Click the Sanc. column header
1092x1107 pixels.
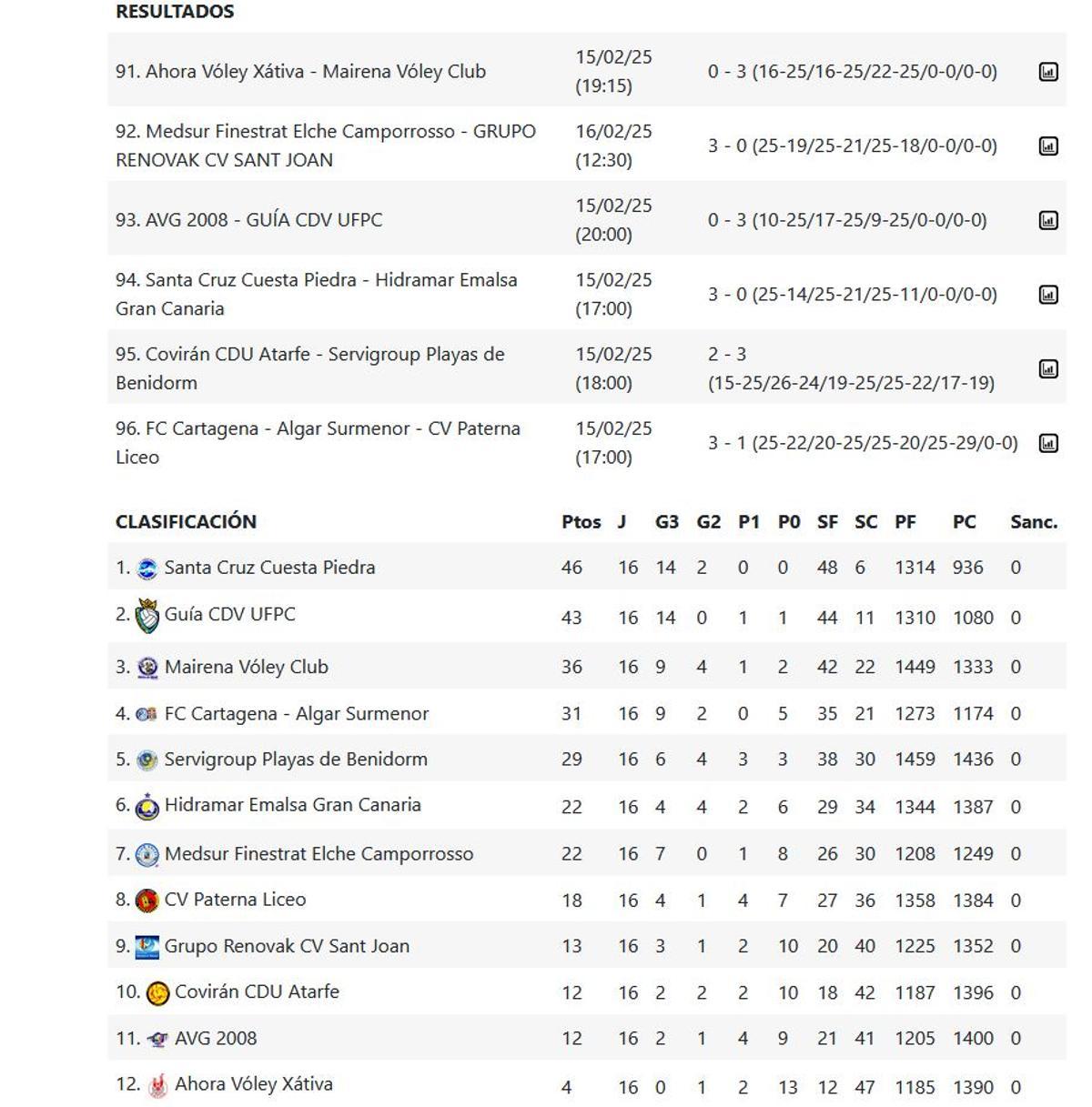[1033, 522]
